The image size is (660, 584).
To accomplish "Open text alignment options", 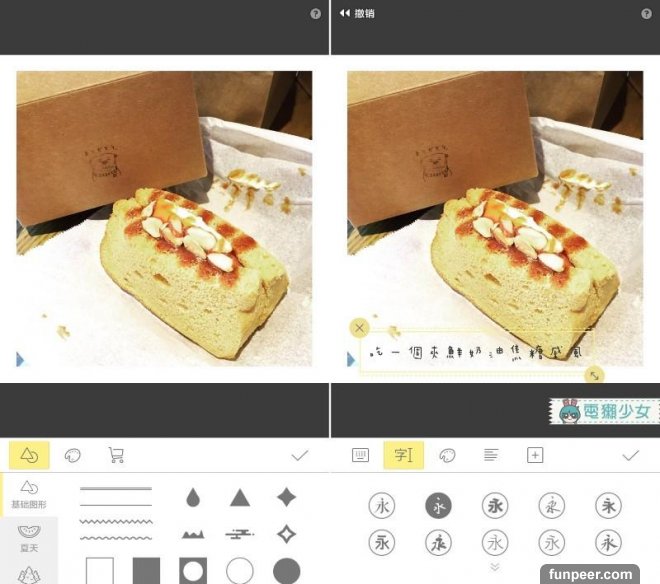I will (491, 455).
